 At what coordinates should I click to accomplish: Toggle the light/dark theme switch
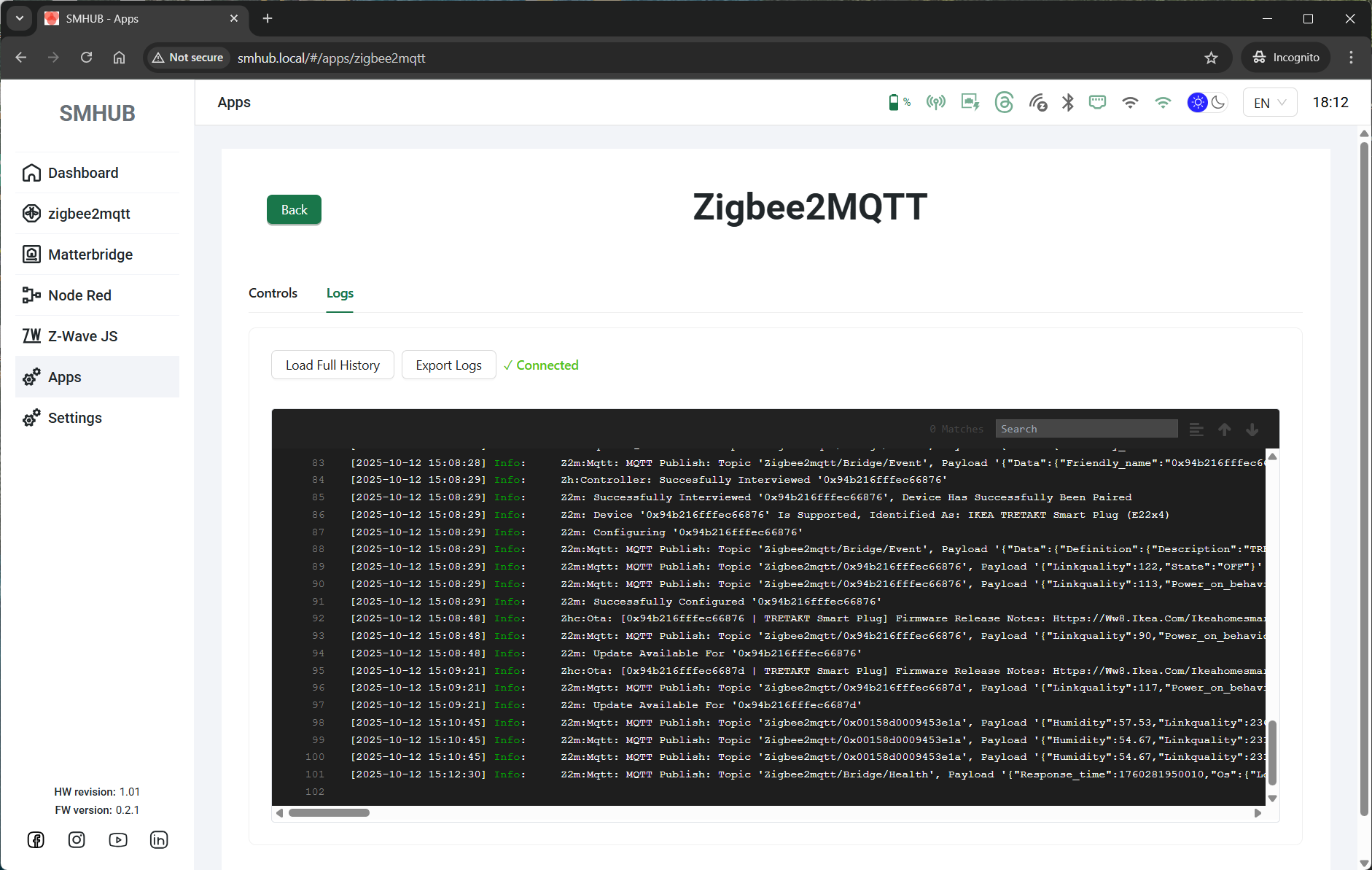pyautogui.click(x=1208, y=103)
